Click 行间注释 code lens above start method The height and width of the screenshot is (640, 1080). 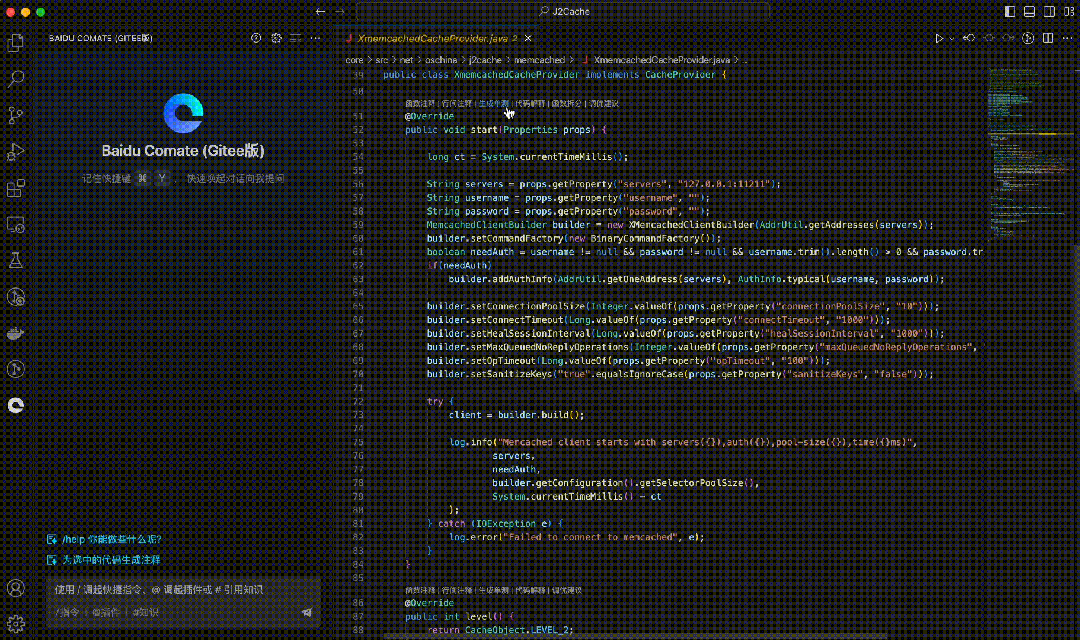(x=457, y=103)
